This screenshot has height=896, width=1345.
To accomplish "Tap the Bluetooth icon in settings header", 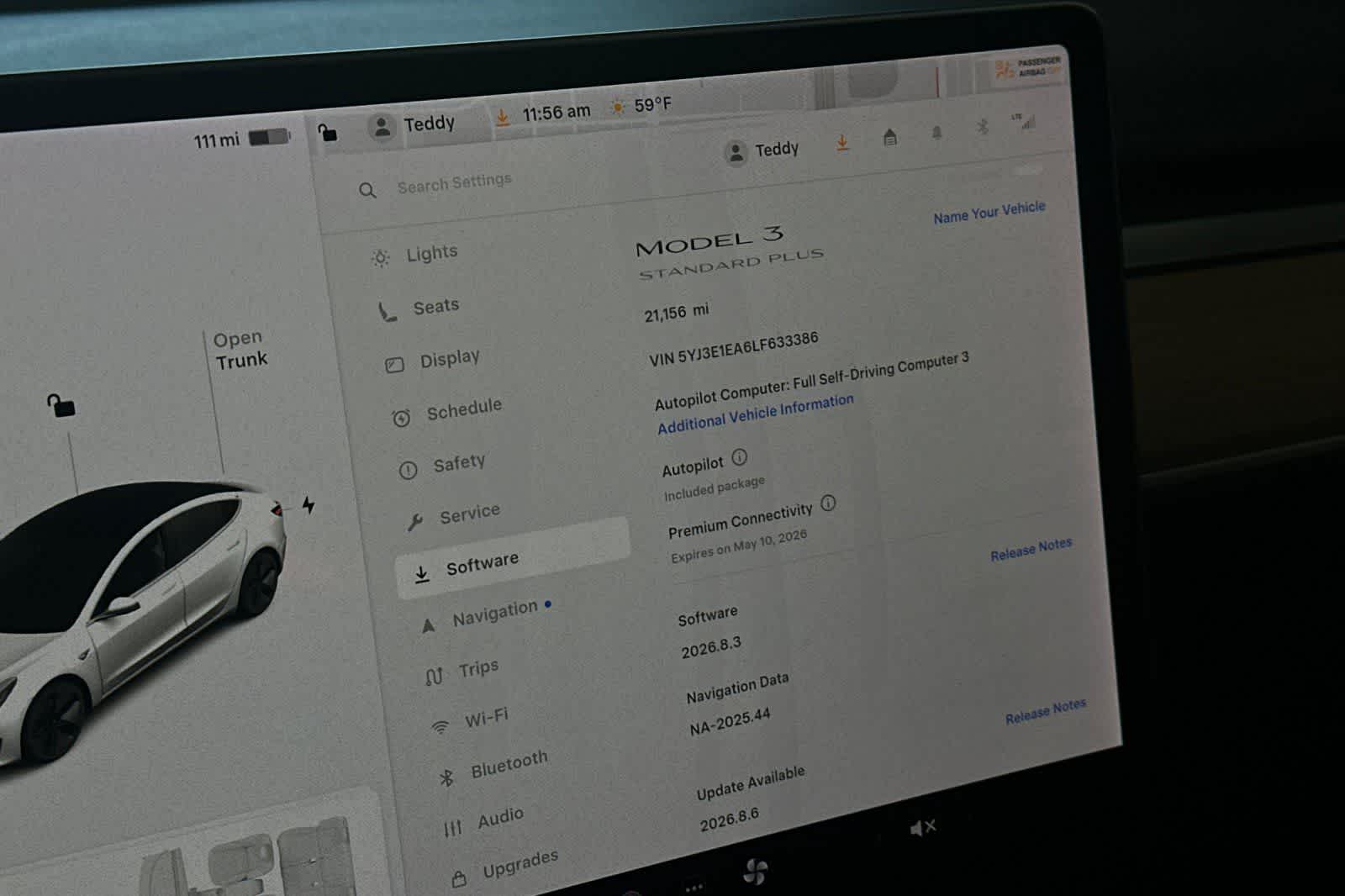I will point(982,127).
